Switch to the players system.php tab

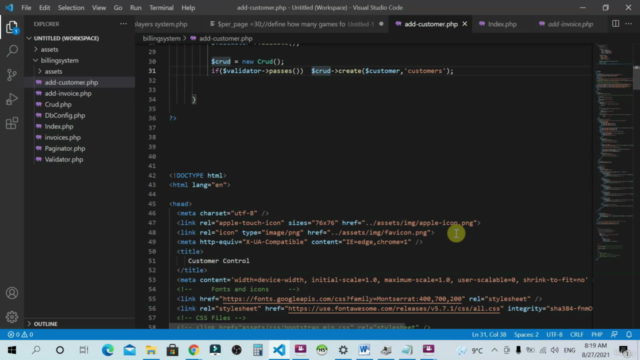[x=161, y=24]
